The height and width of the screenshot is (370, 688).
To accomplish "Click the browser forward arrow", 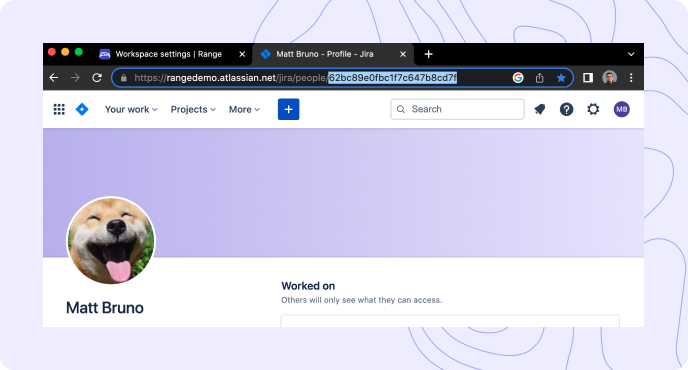I will coord(75,78).
